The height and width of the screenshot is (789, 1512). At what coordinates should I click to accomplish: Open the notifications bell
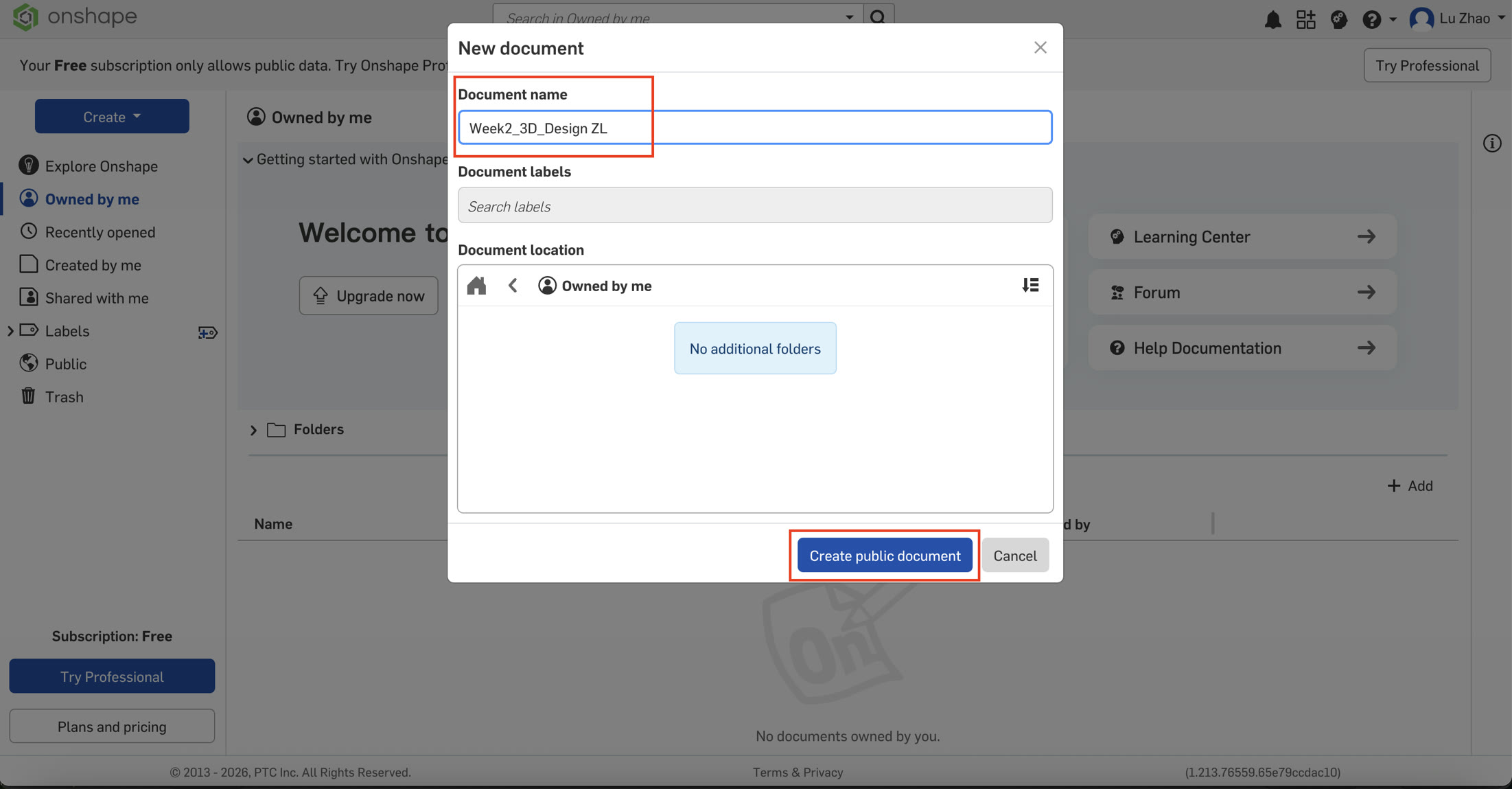[x=1272, y=19]
